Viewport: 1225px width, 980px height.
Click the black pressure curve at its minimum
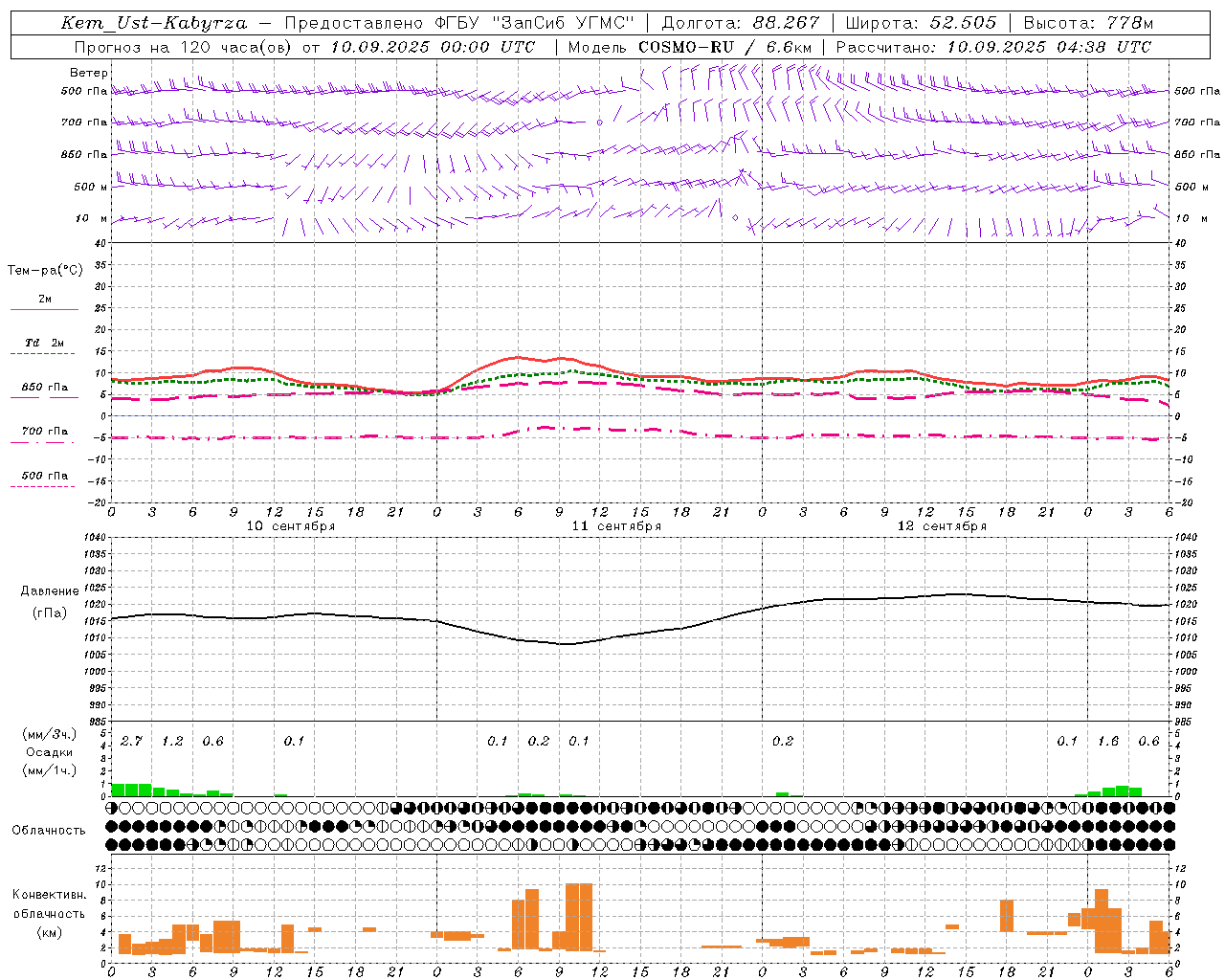coord(566,644)
